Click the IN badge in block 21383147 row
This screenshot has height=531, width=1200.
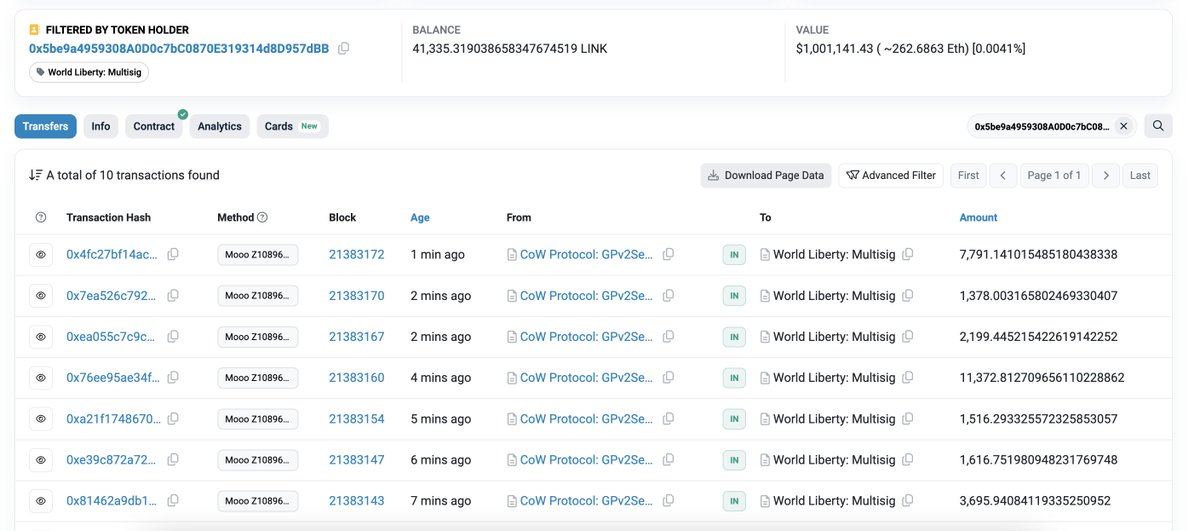[734, 460]
